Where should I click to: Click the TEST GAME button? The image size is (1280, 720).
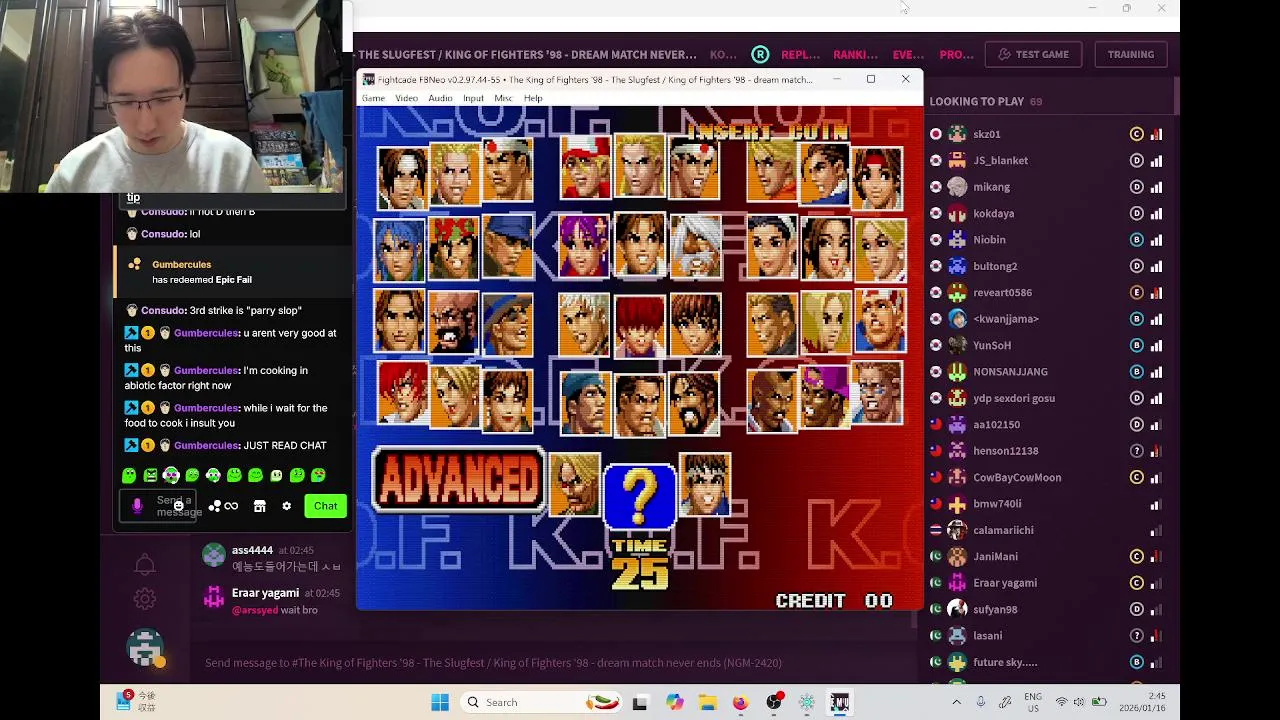coord(1032,54)
